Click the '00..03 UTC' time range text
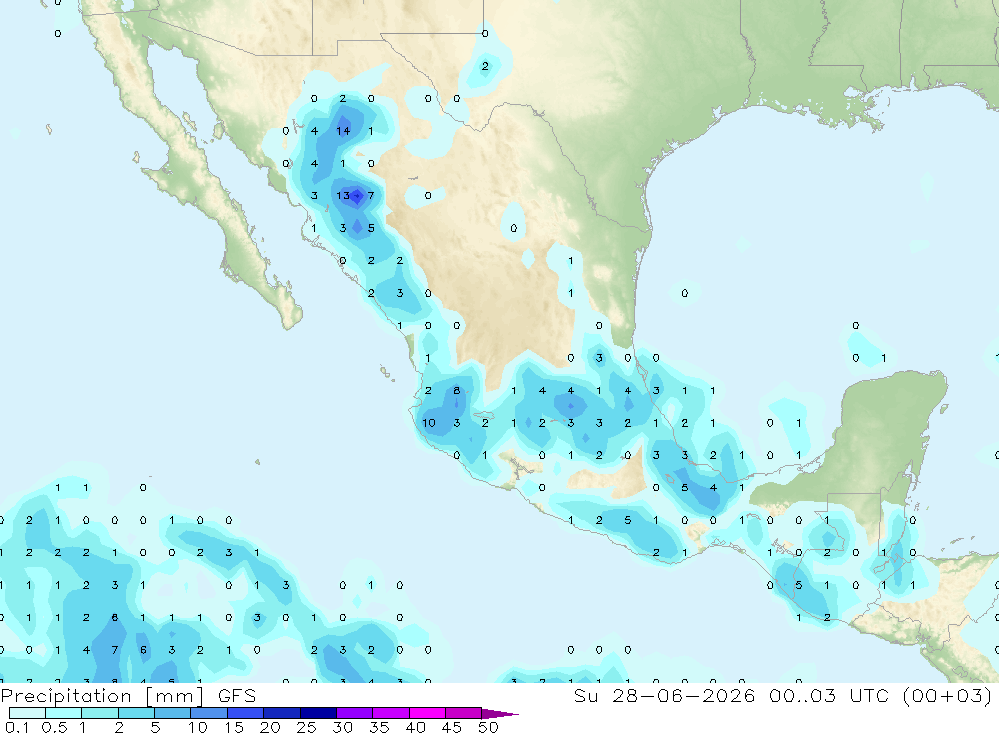Image resolution: width=1000 pixels, height=733 pixels. click(829, 695)
